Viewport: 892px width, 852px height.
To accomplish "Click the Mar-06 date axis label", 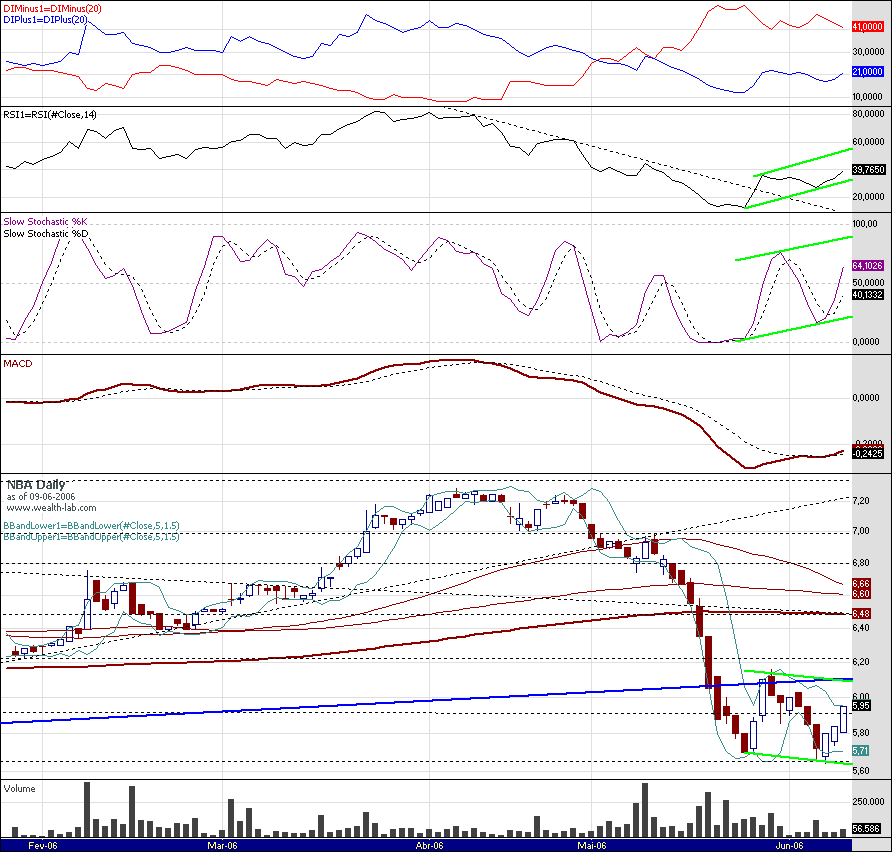I will [222, 846].
